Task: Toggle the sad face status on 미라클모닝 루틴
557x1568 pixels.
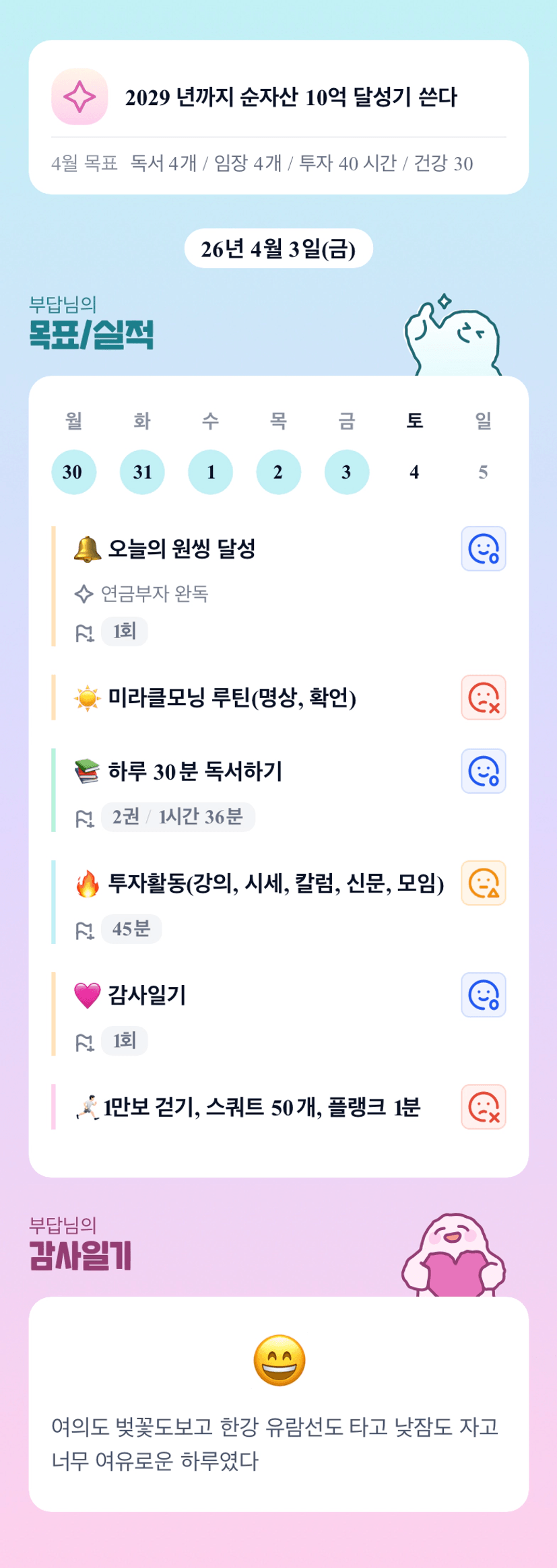Action: (x=483, y=697)
